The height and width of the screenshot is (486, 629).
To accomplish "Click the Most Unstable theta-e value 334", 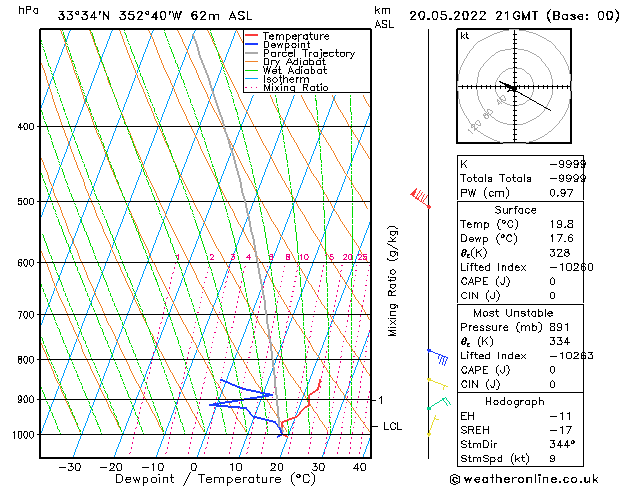I will coord(560,341).
